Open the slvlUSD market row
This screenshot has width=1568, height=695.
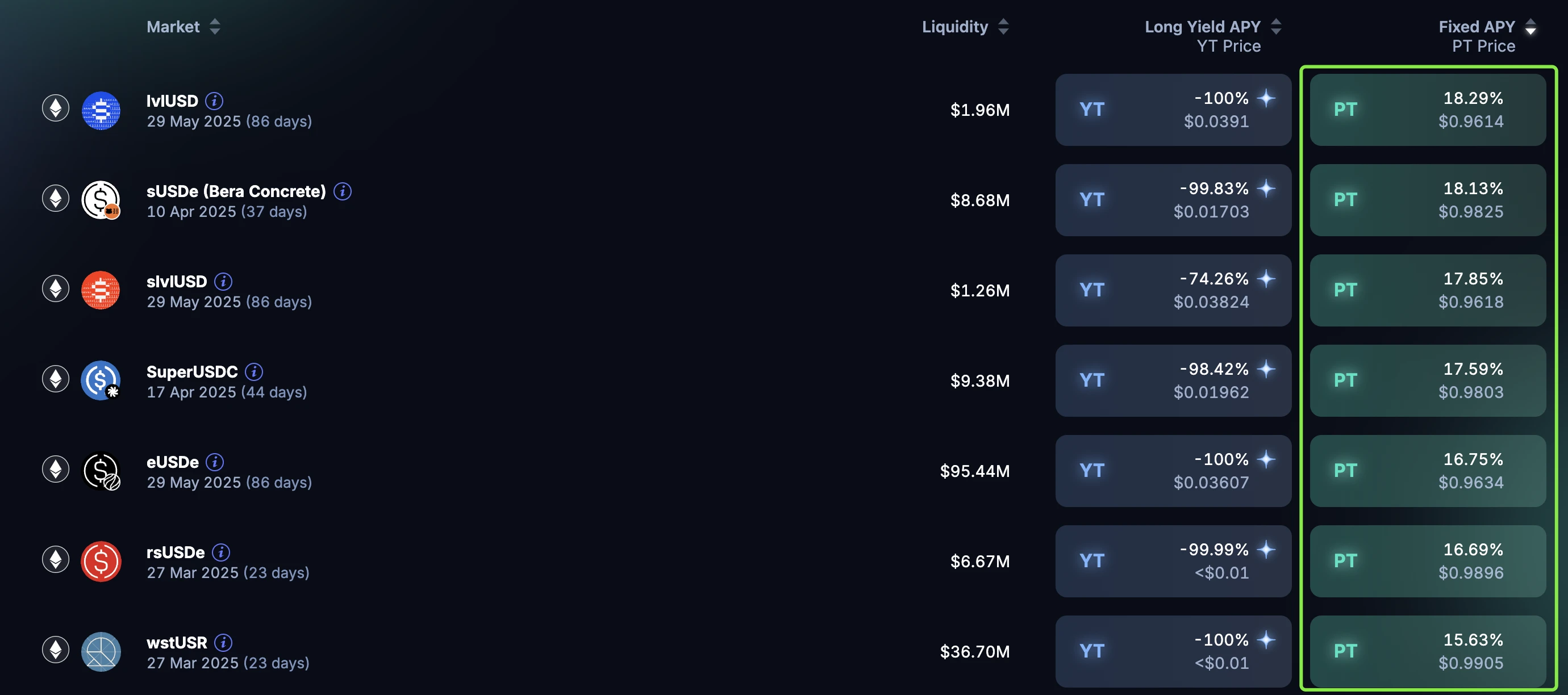[177, 282]
